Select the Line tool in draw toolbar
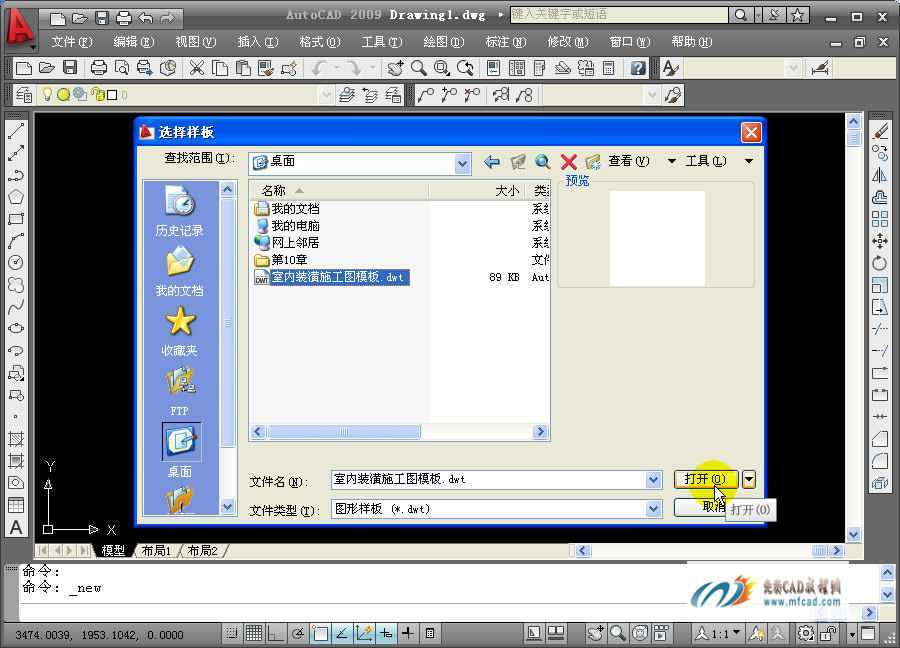 (x=15, y=131)
